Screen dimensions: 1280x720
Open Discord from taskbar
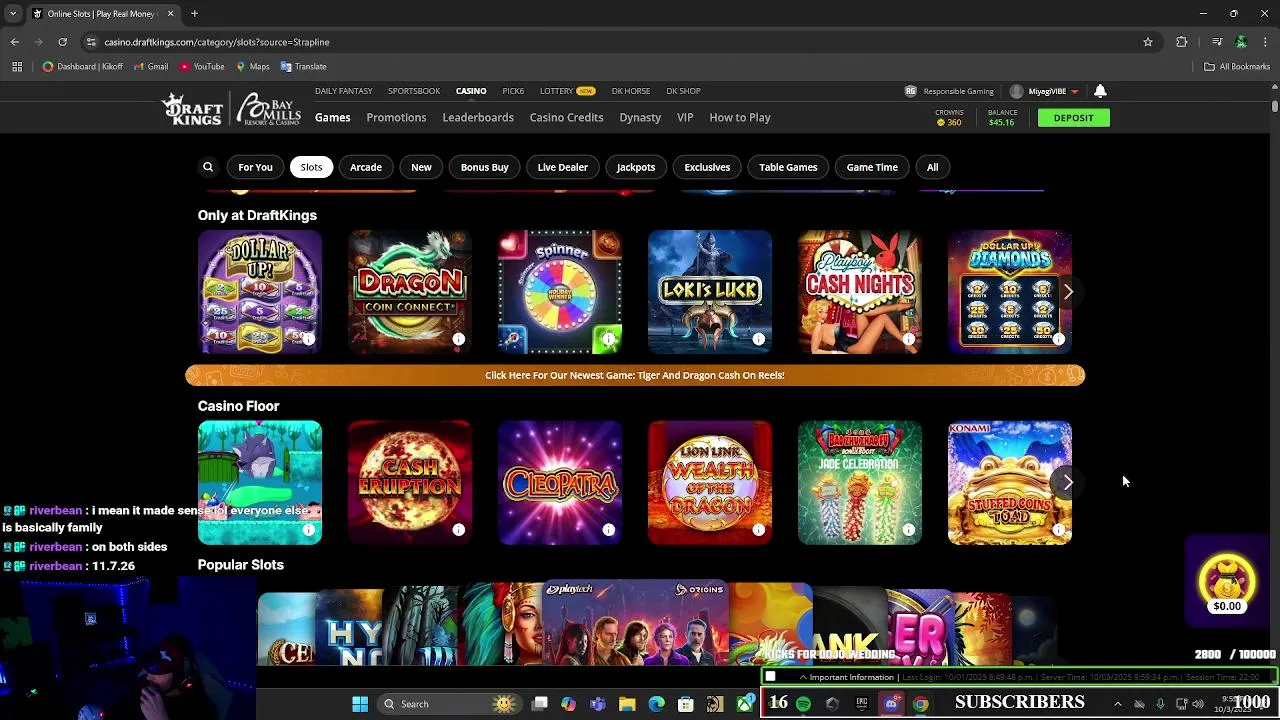tap(891, 704)
